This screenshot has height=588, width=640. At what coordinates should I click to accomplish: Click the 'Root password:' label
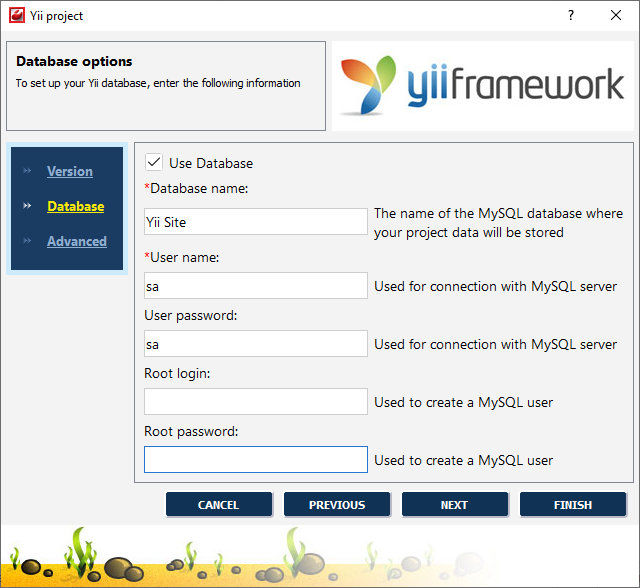point(191,431)
